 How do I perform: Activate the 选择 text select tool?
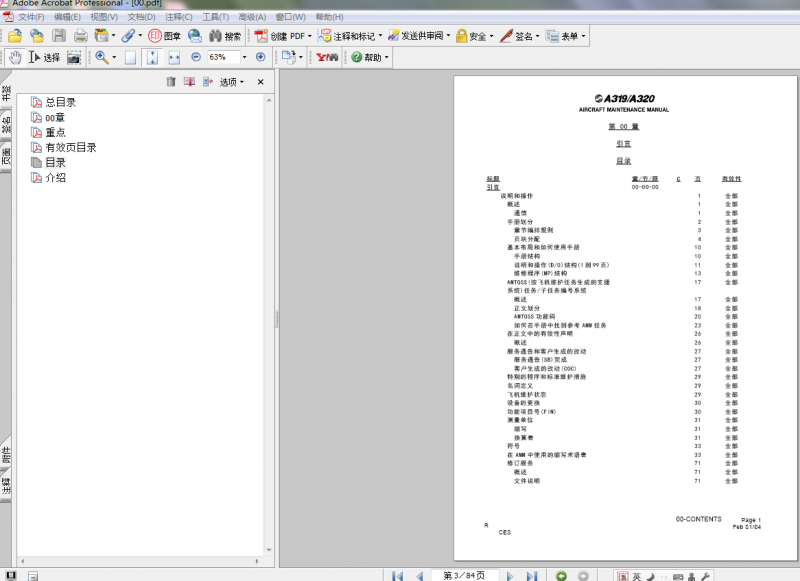click(44, 57)
